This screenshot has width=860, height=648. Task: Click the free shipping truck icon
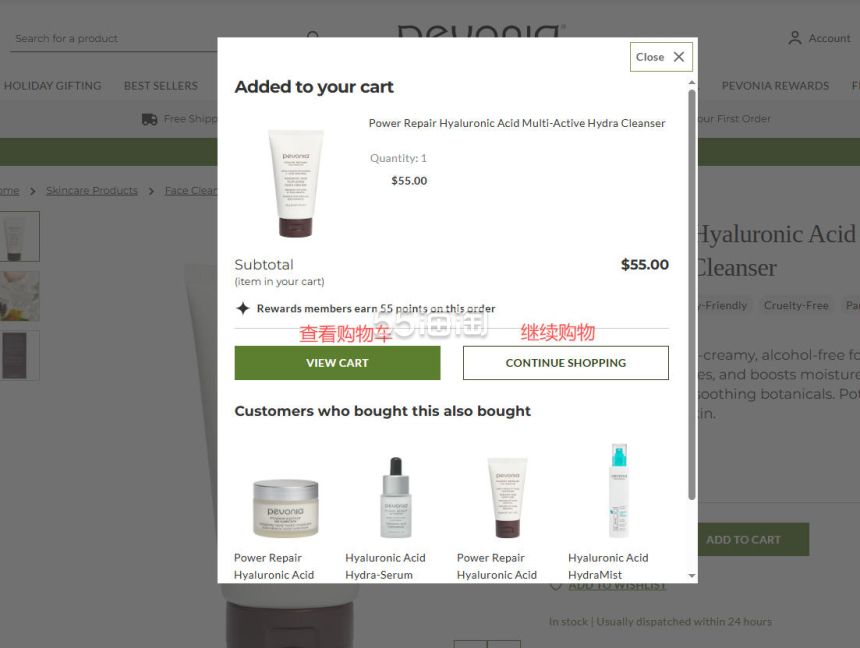149,119
